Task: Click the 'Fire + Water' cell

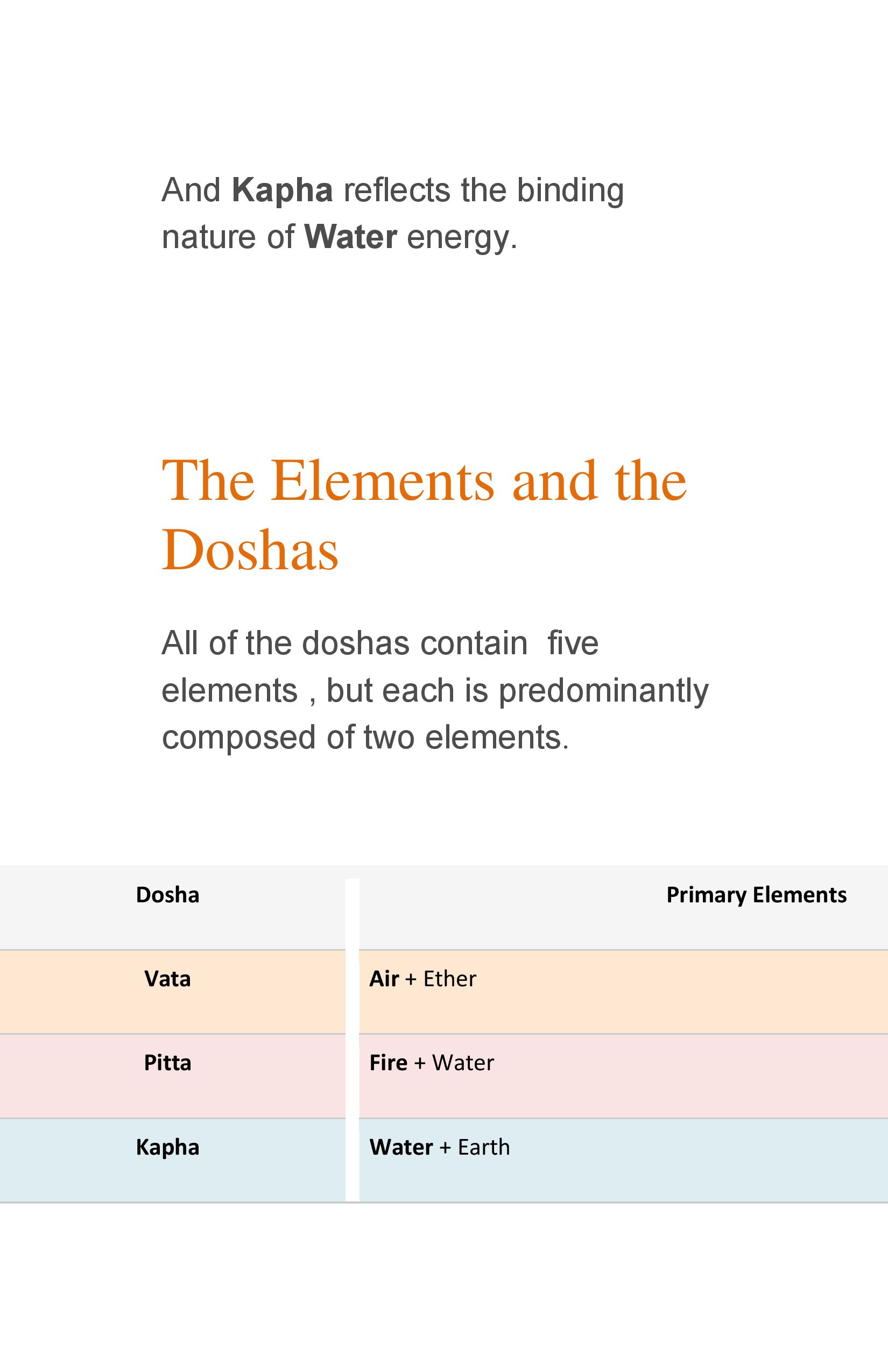Action: 623,1076
